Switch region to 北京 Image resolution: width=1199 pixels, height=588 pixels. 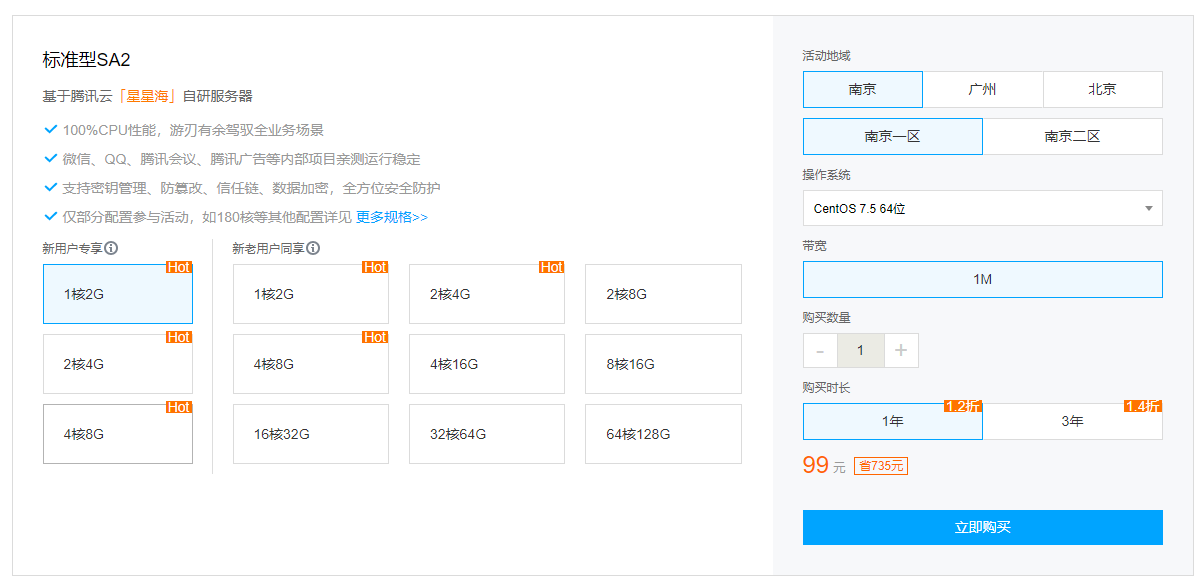tap(1103, 89)
